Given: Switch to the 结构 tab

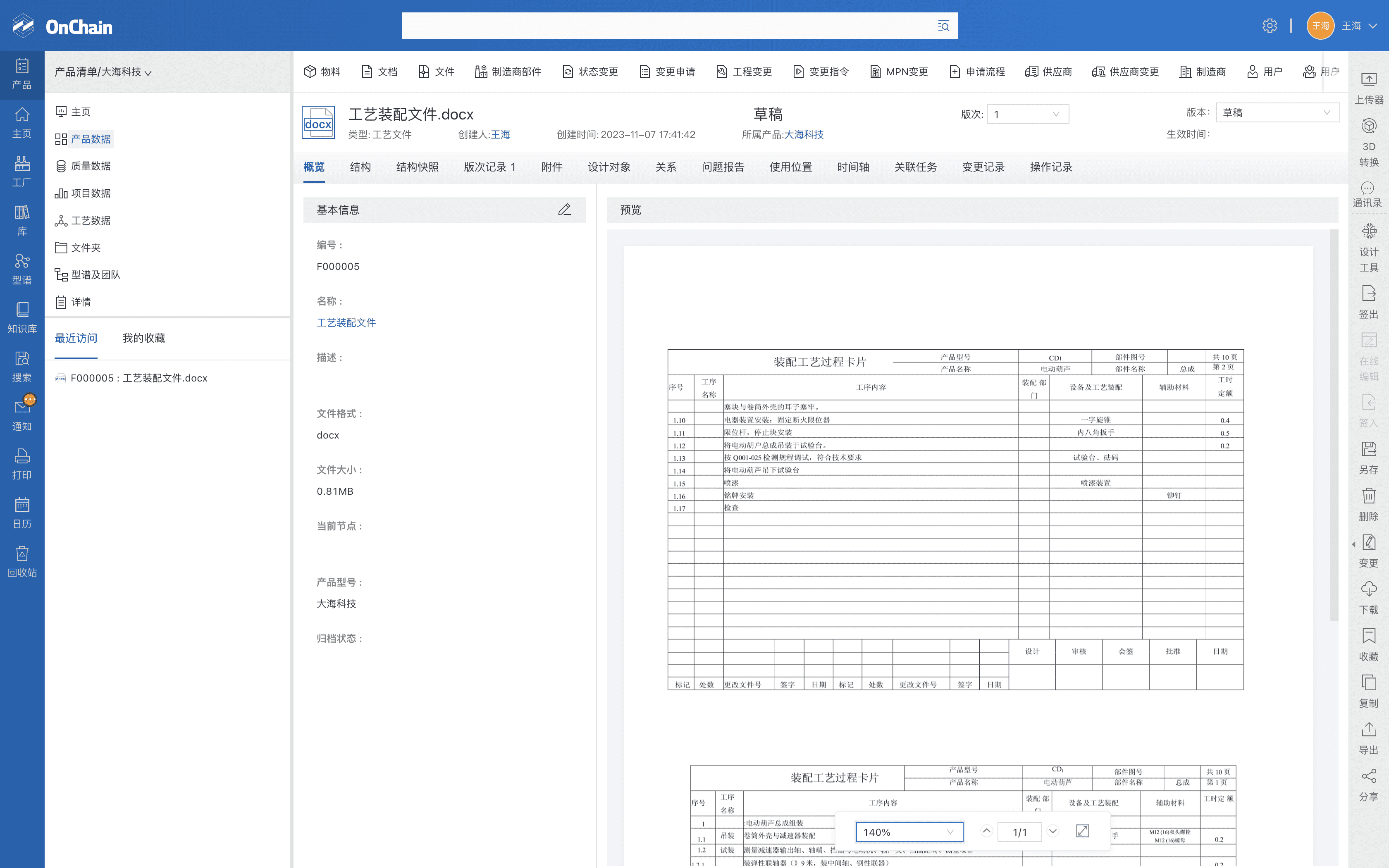Looking at the screenshot, I should coord(360,167).
